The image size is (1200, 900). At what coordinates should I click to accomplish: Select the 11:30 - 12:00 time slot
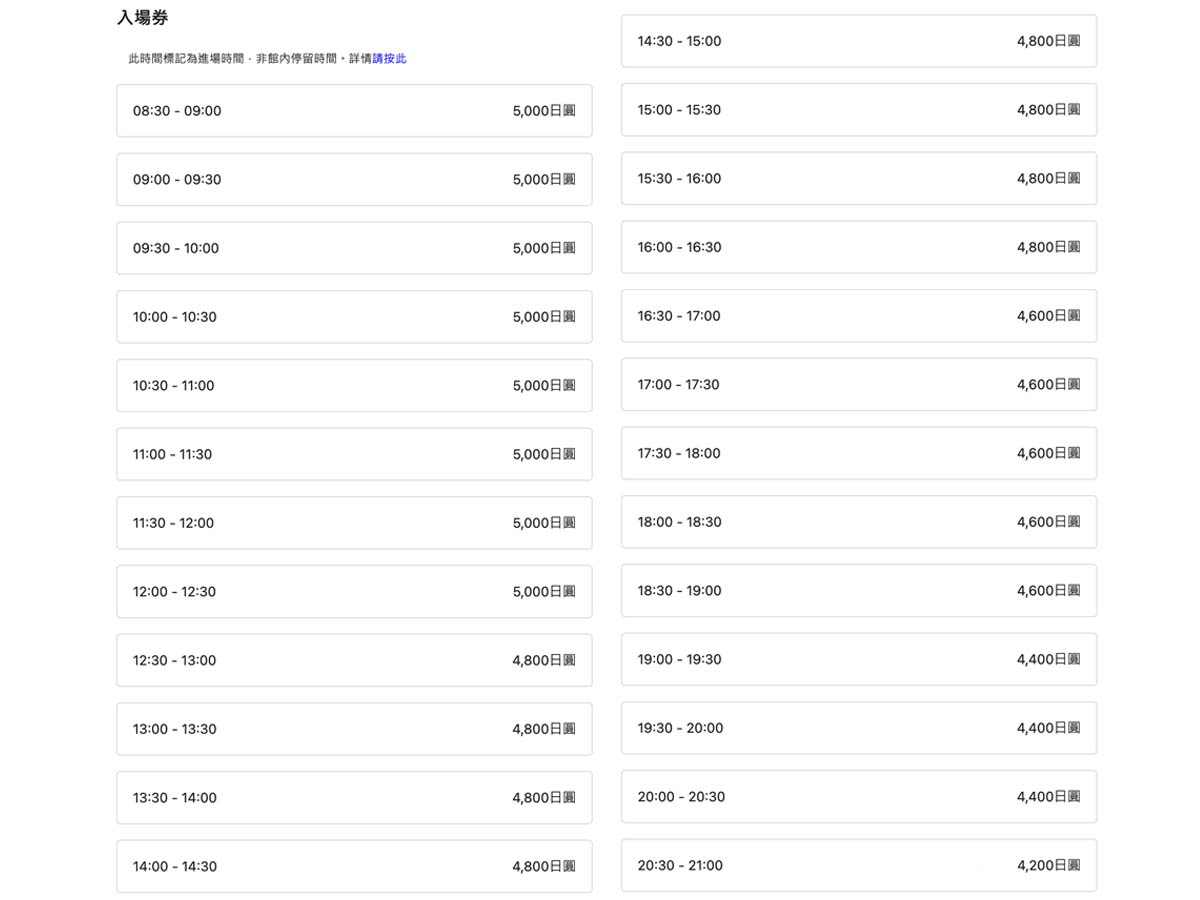pyautogui.click(x=354, y=523)
